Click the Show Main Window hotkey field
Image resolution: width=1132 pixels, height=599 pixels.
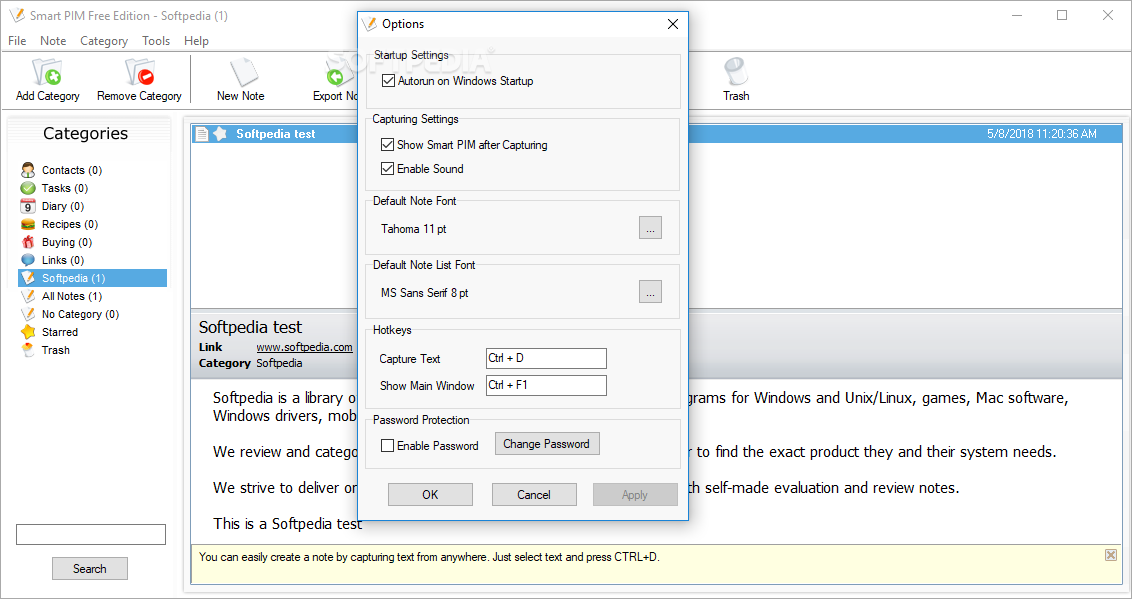pyautogui.click(x=547, y=385)
